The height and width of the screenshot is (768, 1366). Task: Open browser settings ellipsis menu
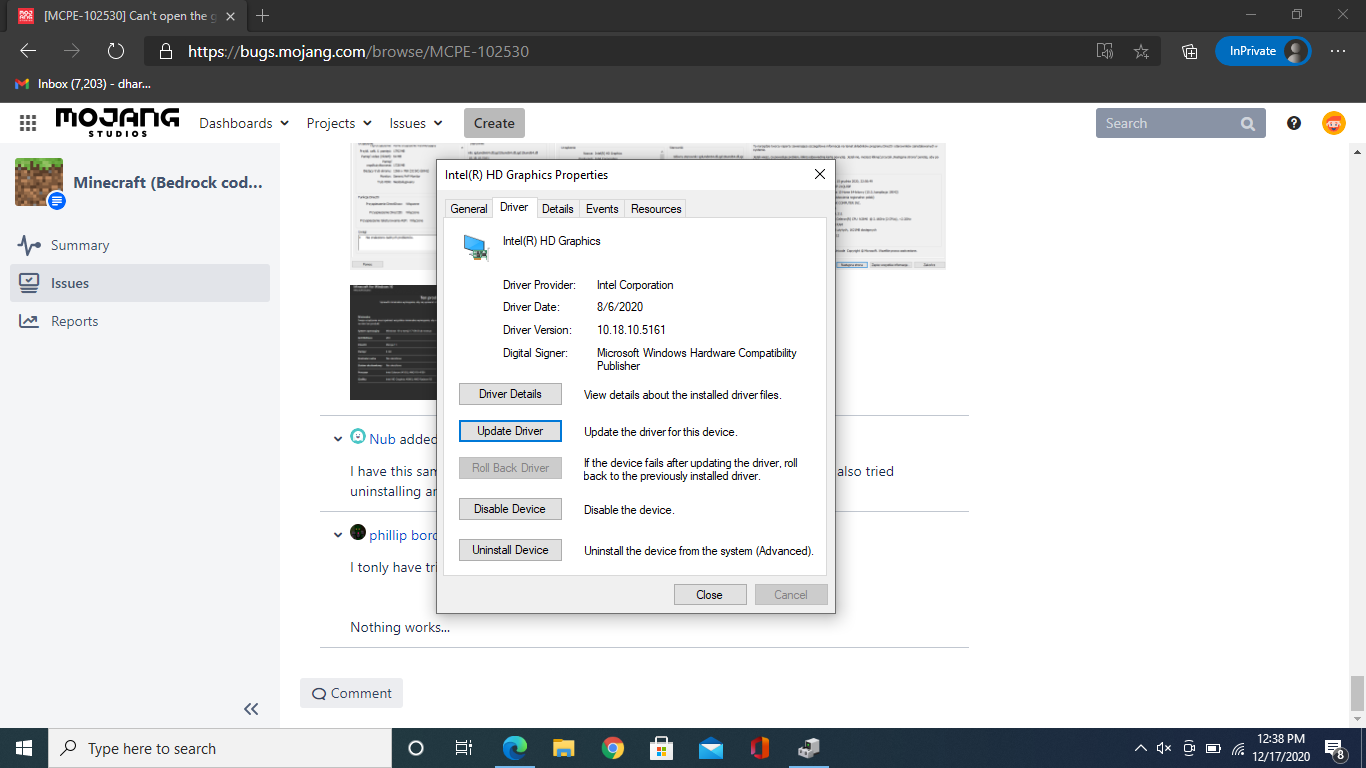click(x=1338, y=51)
